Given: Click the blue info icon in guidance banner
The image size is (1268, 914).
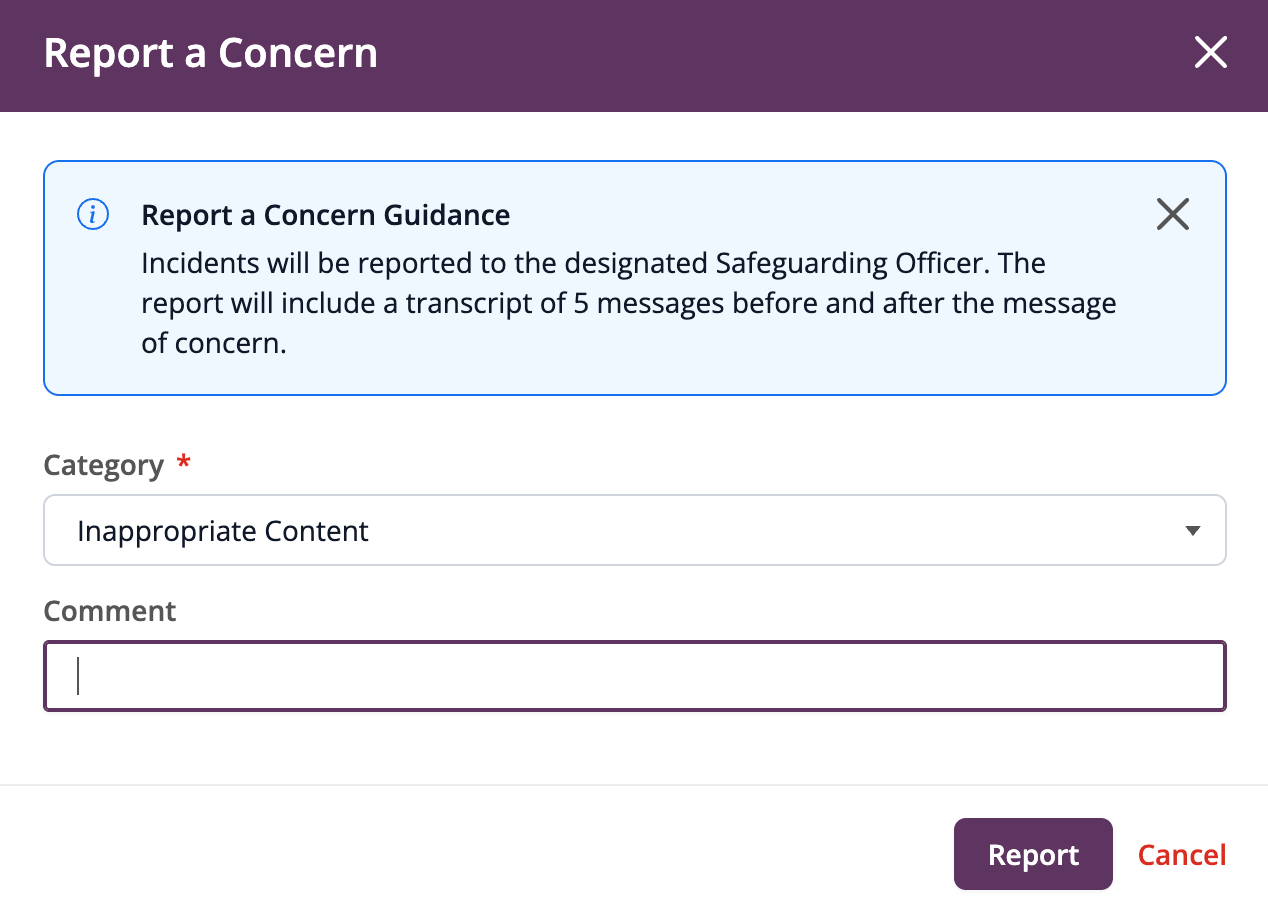Looking at the screenshot, I should click(93, 214).
